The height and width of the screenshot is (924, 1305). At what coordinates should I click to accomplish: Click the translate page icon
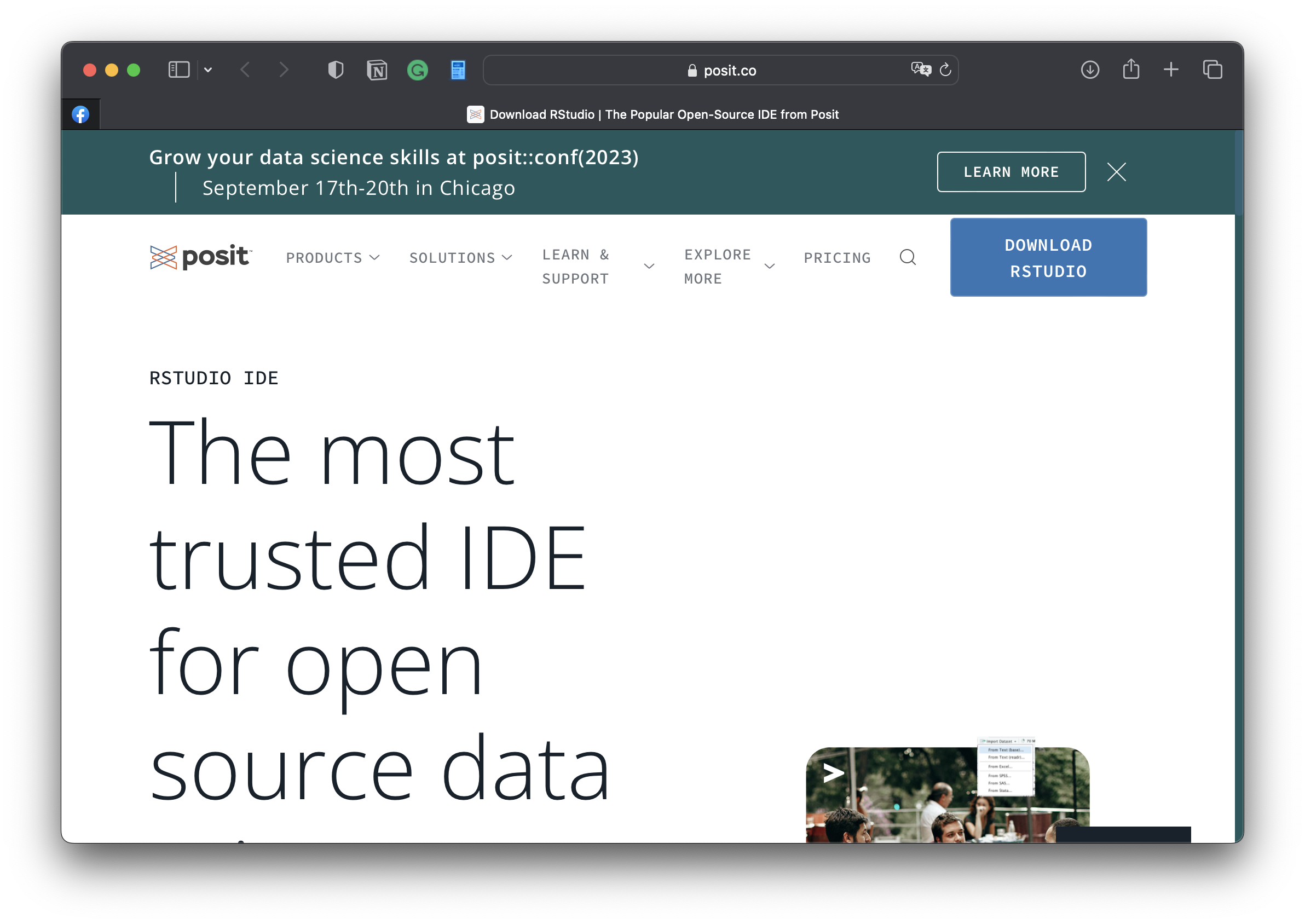920,70
